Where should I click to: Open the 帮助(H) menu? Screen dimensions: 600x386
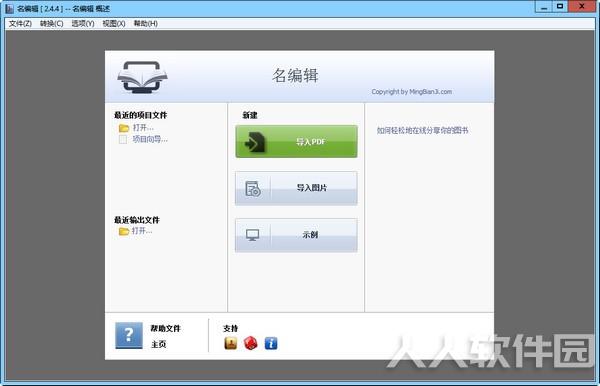coord(145,24)
